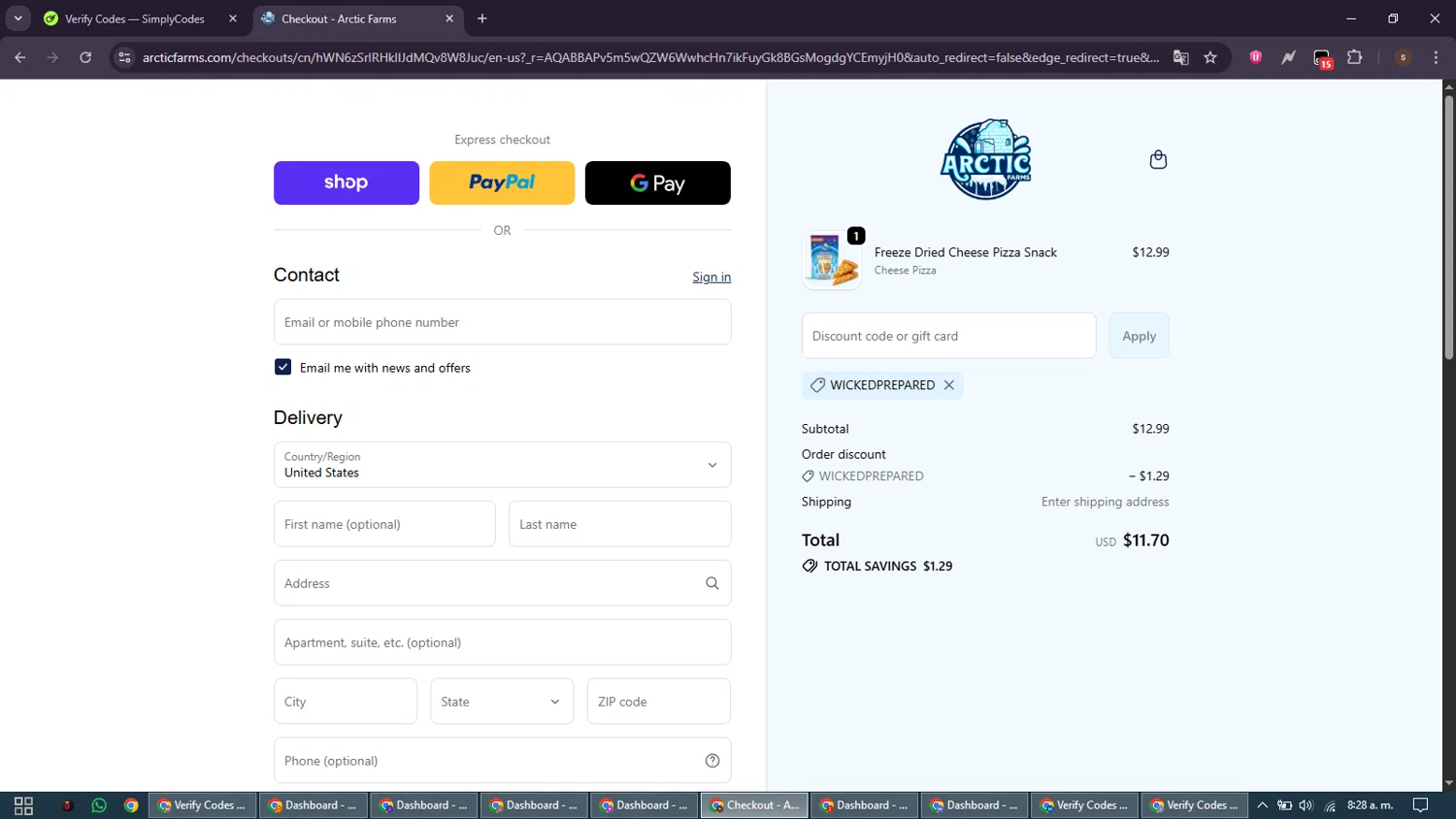Open the shopping bag cart icon
The height and width of the screenshot is (819, 1456).
coord(1158,159)
